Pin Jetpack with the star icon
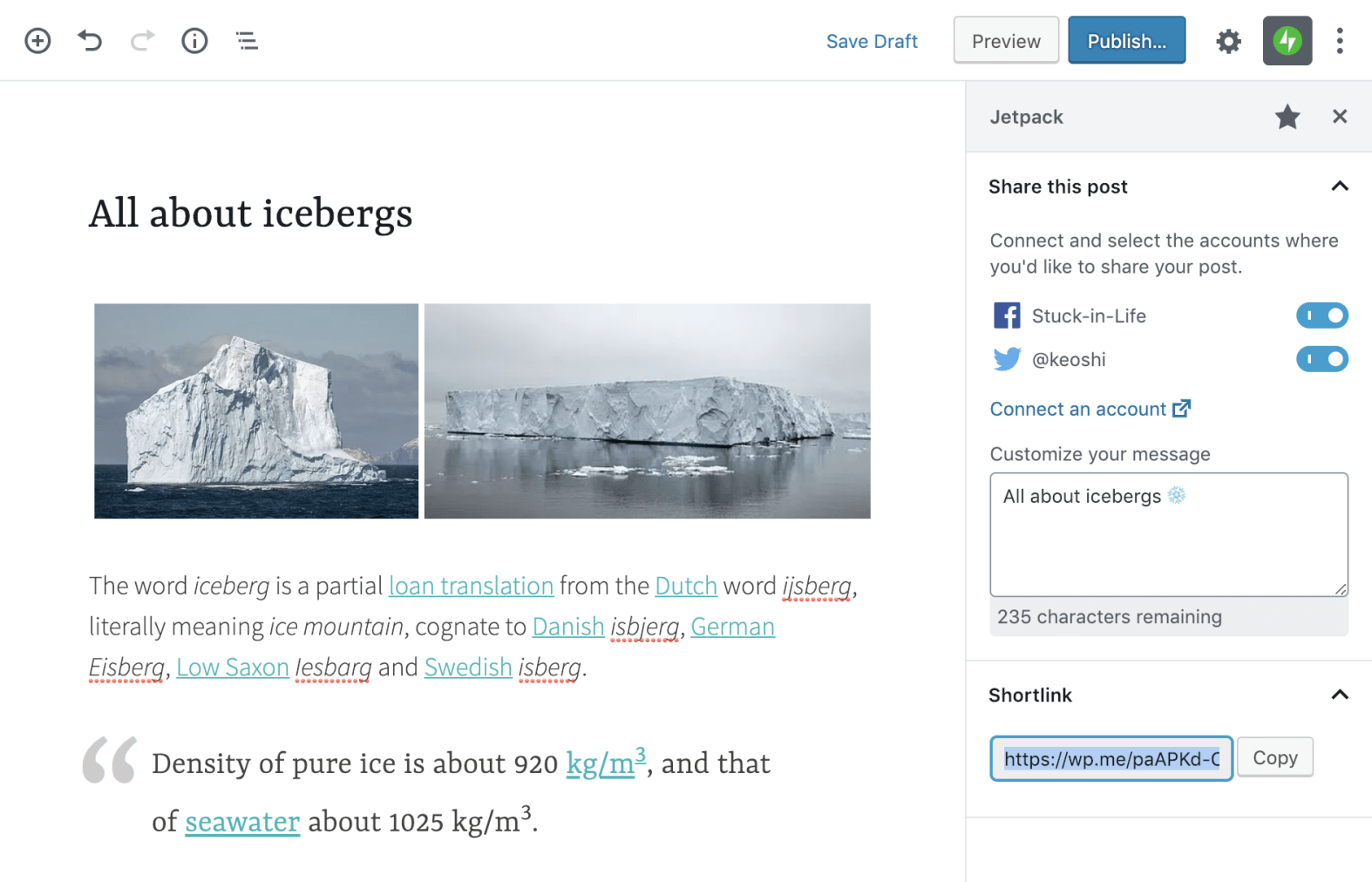The height and width of the screenshot is (882, 1372). 1287,117
